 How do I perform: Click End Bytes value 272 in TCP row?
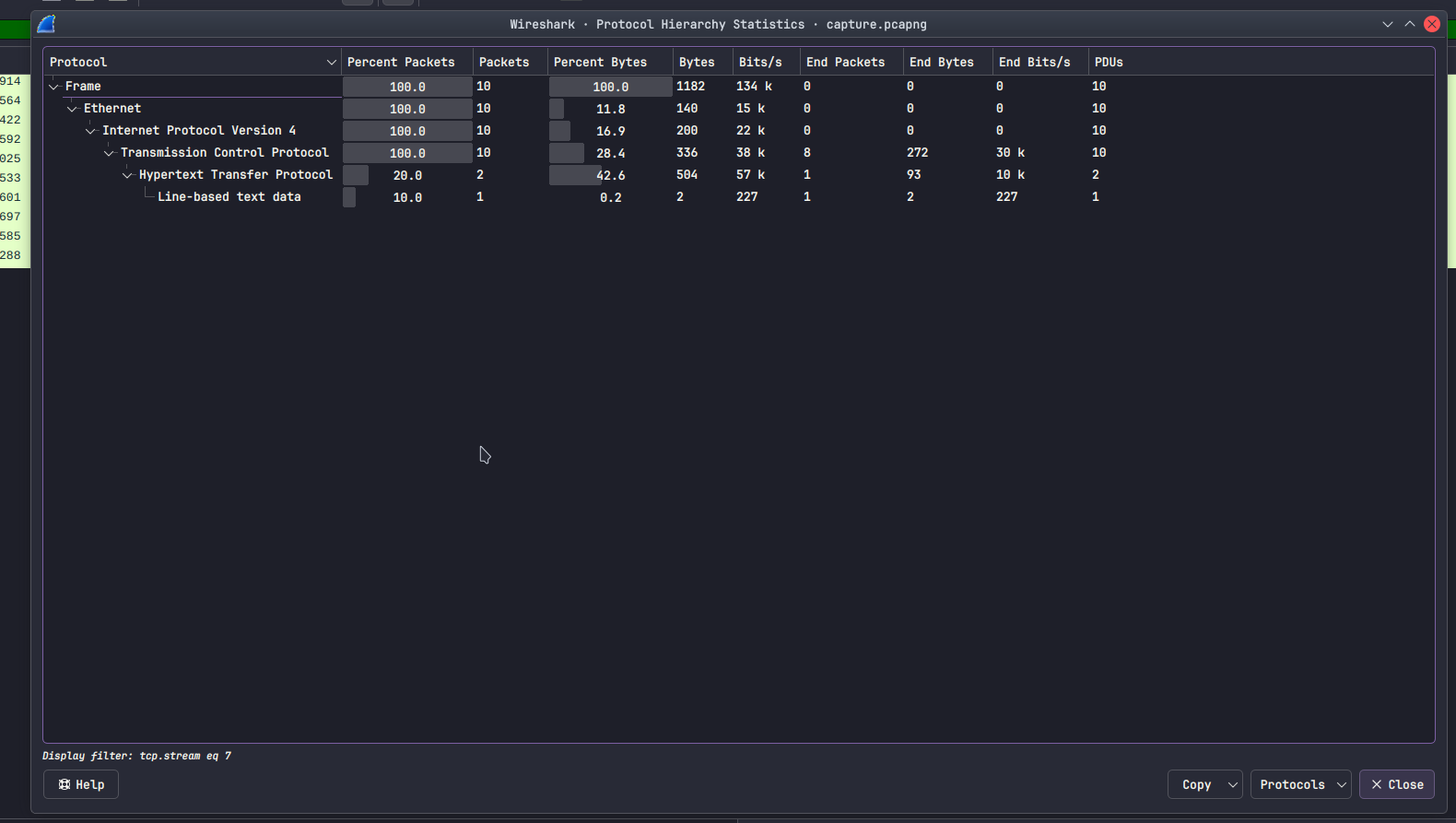[x=918, y=153]
